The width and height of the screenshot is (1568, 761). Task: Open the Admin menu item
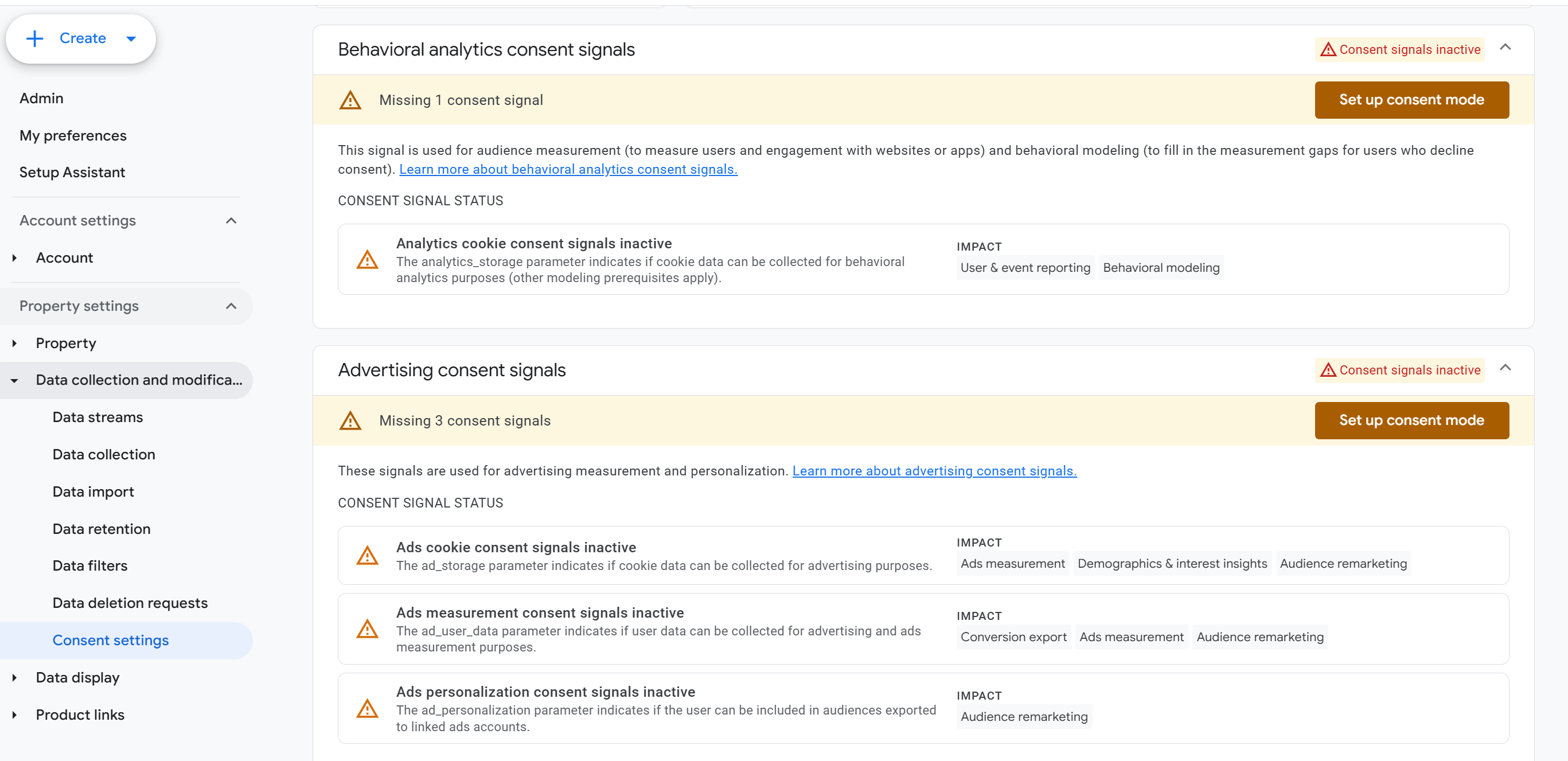[41, 98]
